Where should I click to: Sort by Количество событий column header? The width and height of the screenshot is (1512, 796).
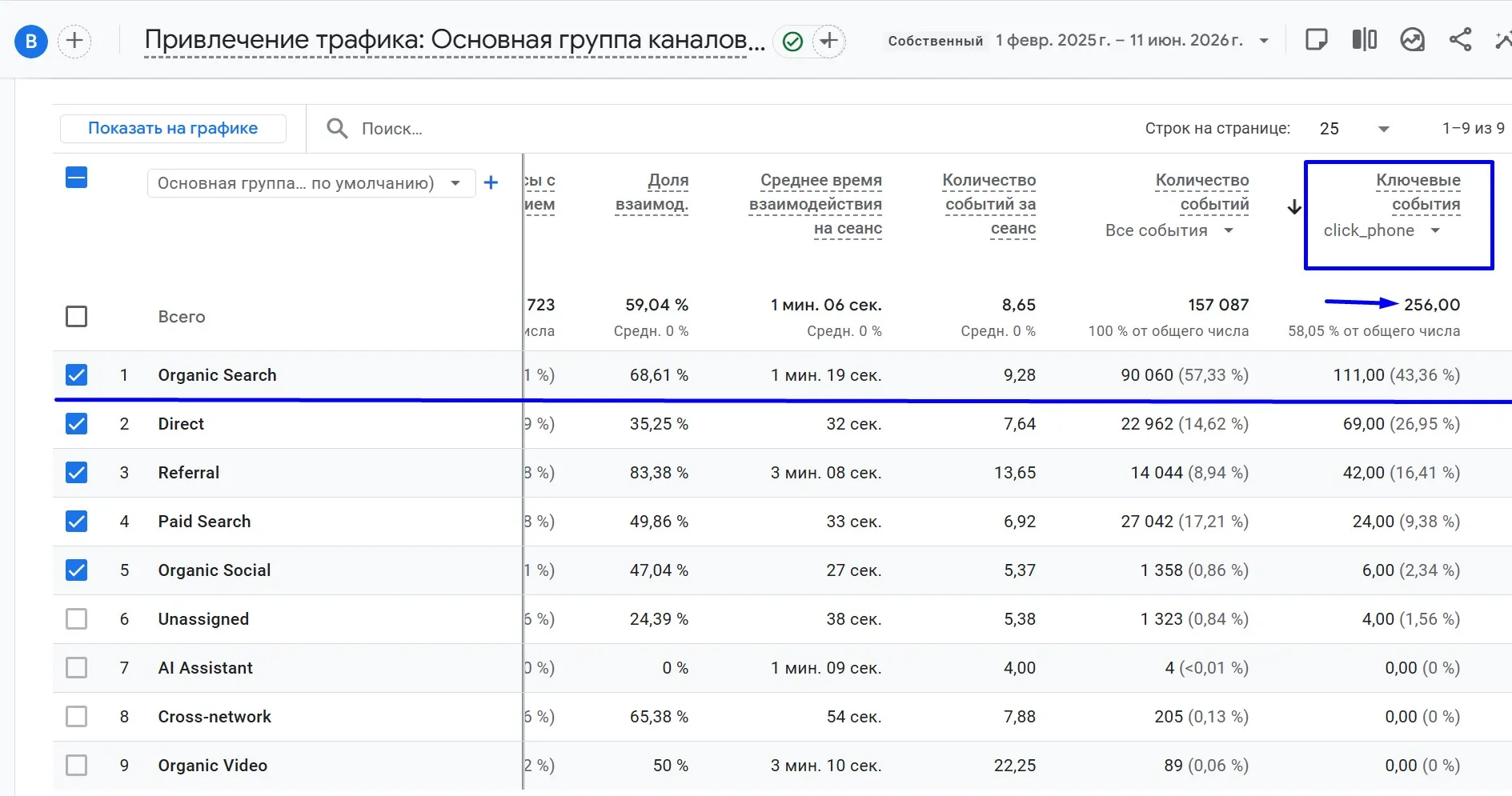coord(1202,192)
